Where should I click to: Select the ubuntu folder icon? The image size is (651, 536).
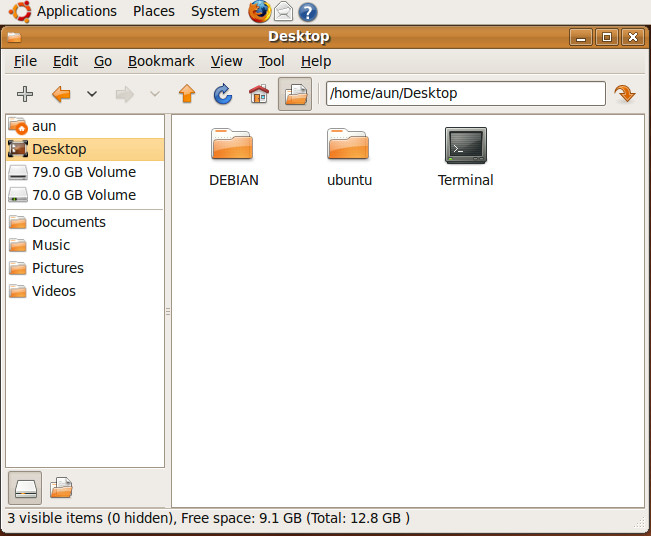[x=348, y=144]
